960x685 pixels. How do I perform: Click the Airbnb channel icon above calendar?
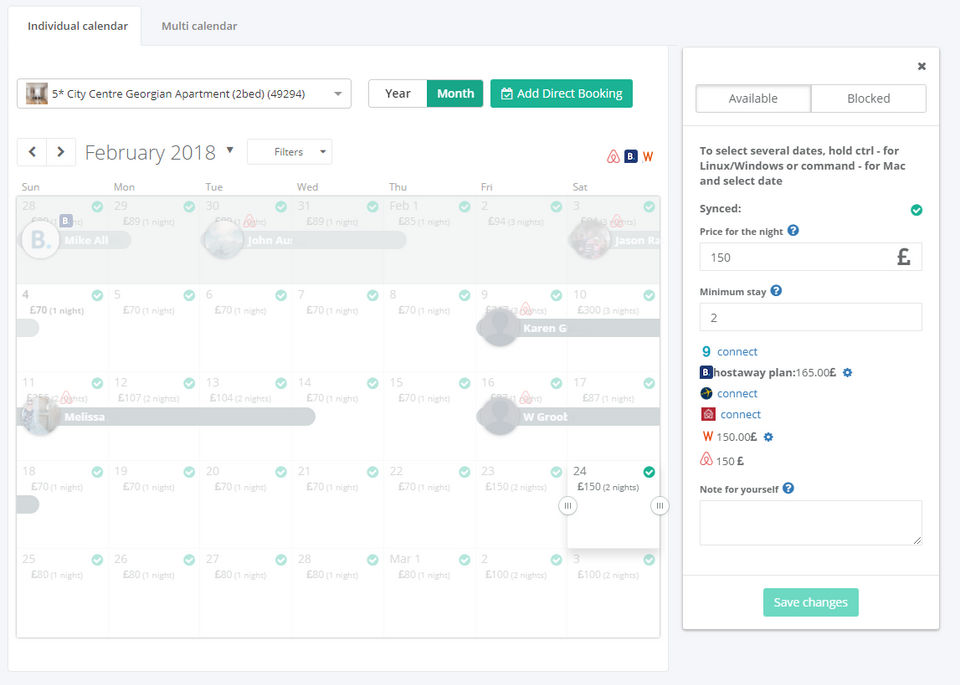point(614,157)
